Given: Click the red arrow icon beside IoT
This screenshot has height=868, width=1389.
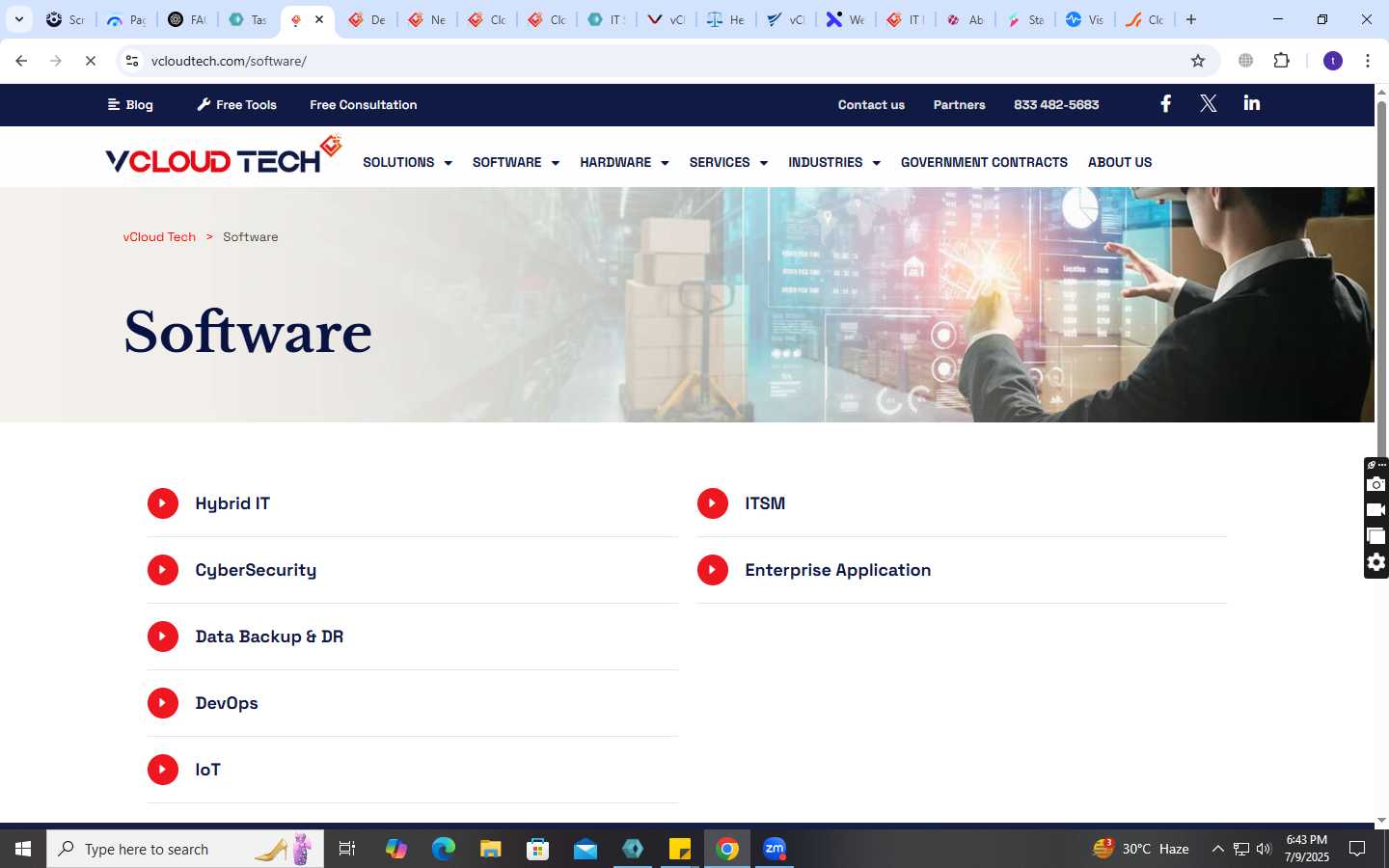Looking at the screenshot, I should pyautogui.click(x=163, y=770).
